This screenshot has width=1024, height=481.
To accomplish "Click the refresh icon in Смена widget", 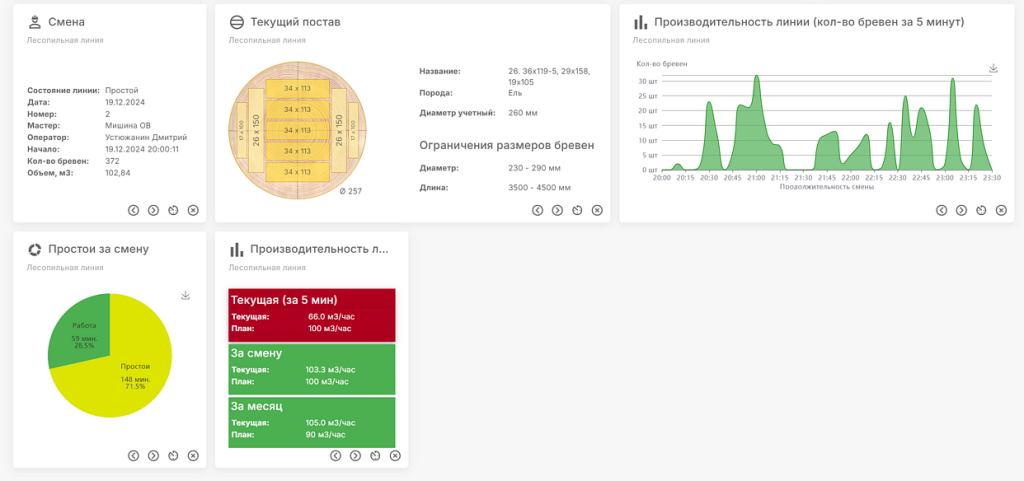I will click(173, 210).
